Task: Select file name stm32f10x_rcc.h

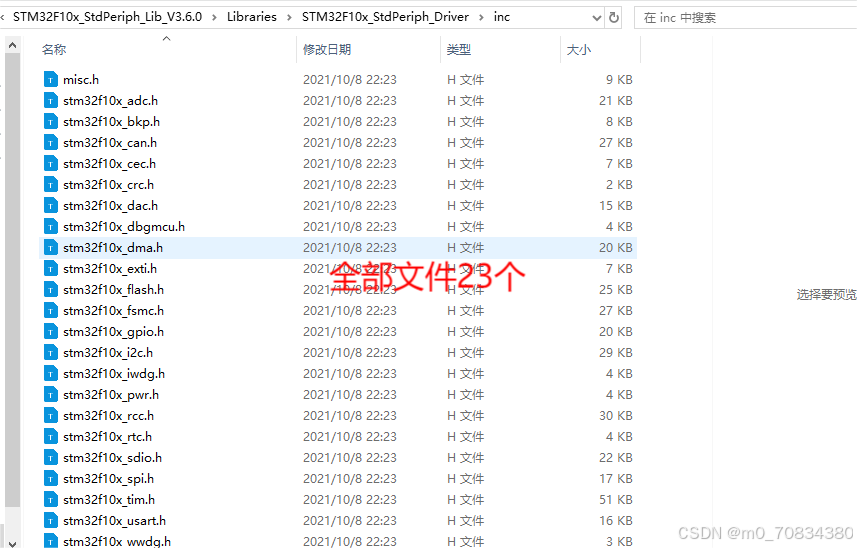Action: pos(108,416)
